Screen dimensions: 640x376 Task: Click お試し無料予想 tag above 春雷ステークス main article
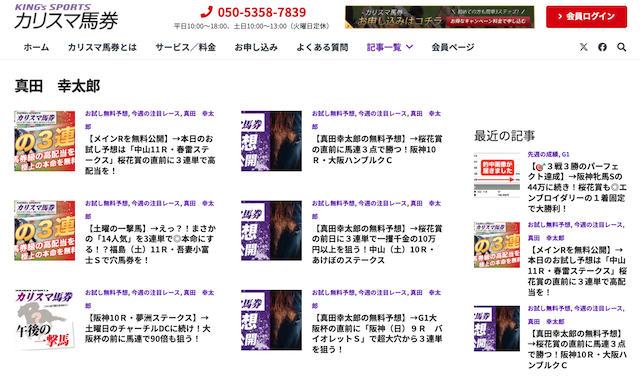click(106, 113)
